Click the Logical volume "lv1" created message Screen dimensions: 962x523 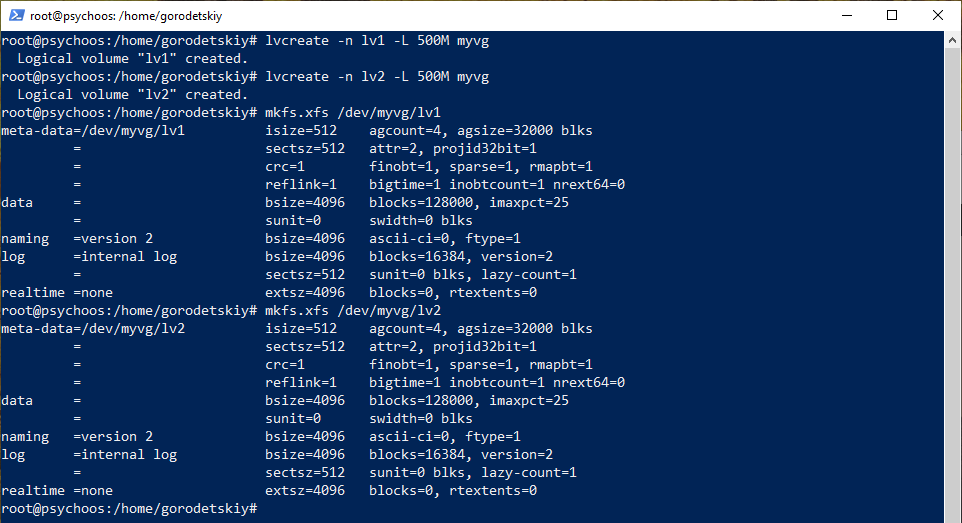pyautogui.click(x=133, y=58)
